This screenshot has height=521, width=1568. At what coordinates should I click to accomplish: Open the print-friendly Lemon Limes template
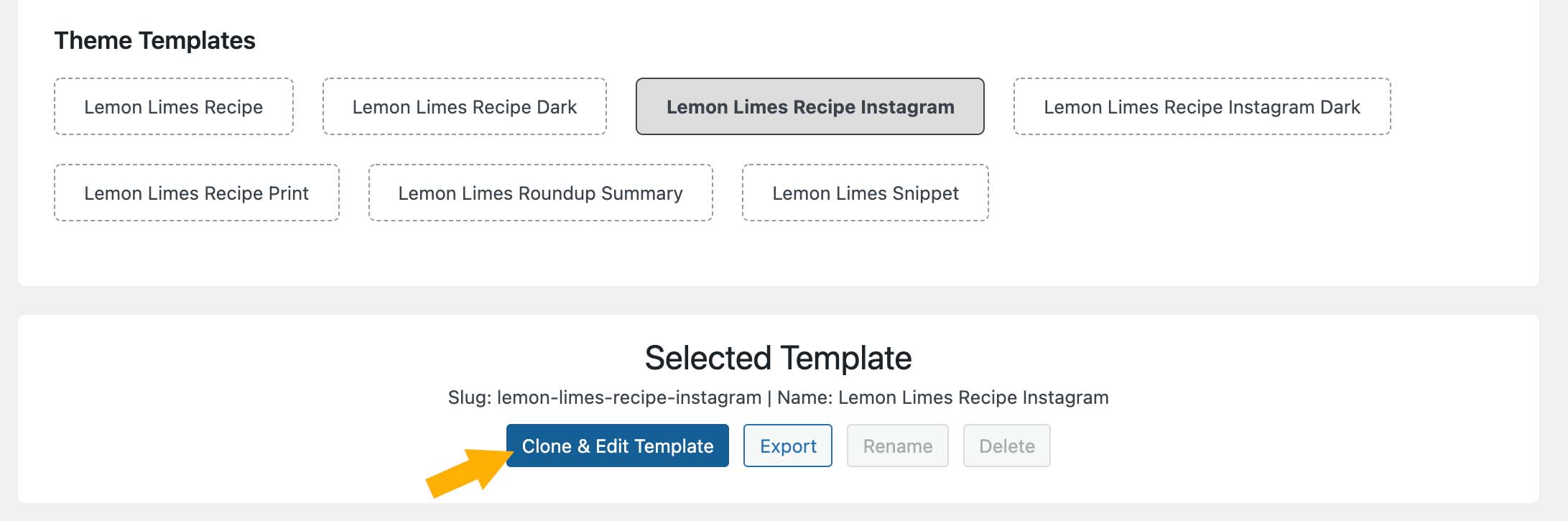[196, 193]
